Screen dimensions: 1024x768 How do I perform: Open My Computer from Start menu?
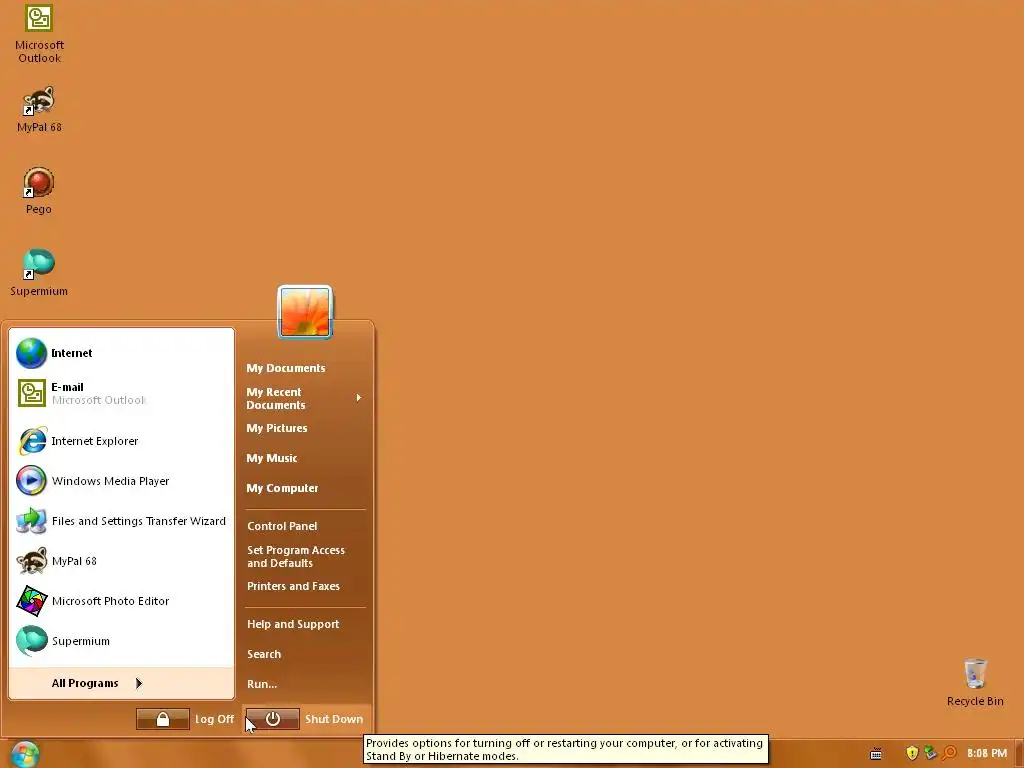point(282,488)
